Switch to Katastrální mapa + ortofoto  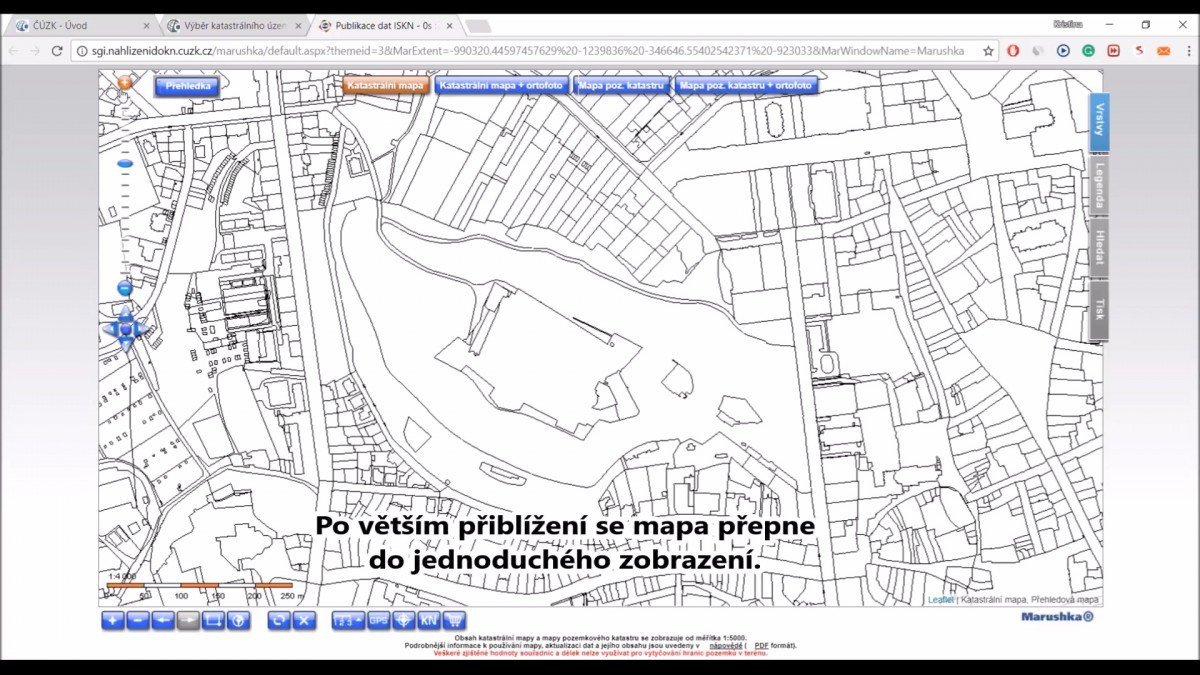click(502, 86)
